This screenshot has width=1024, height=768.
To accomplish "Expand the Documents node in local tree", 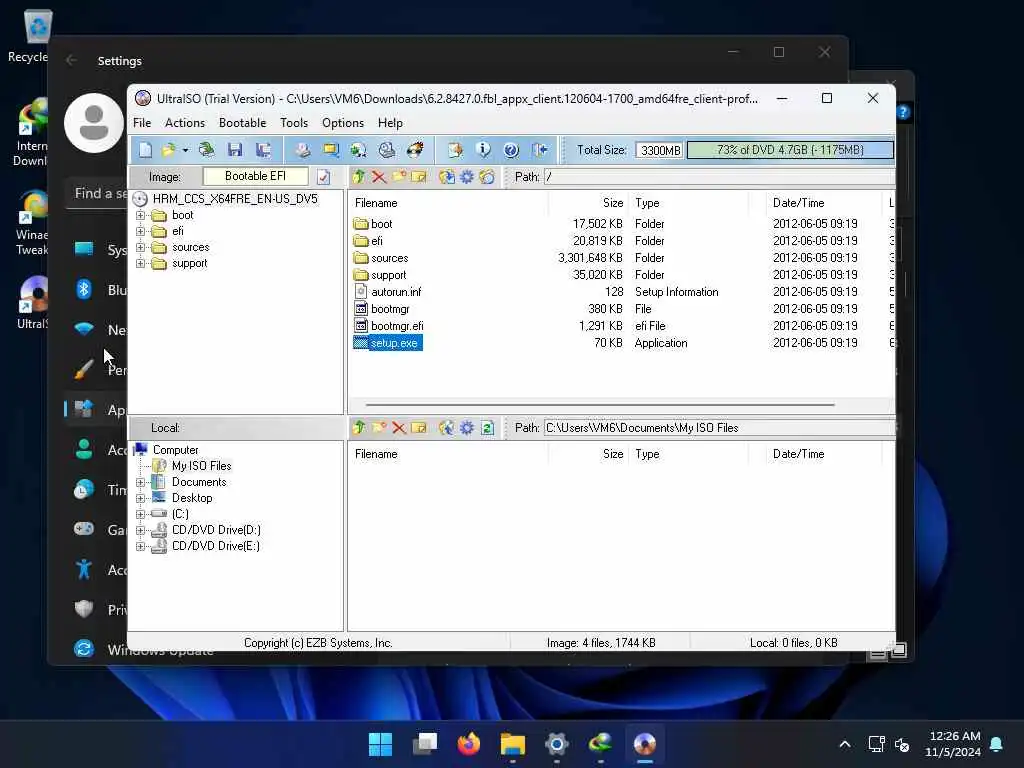I will pyautogui.click(x=140, y=483).
